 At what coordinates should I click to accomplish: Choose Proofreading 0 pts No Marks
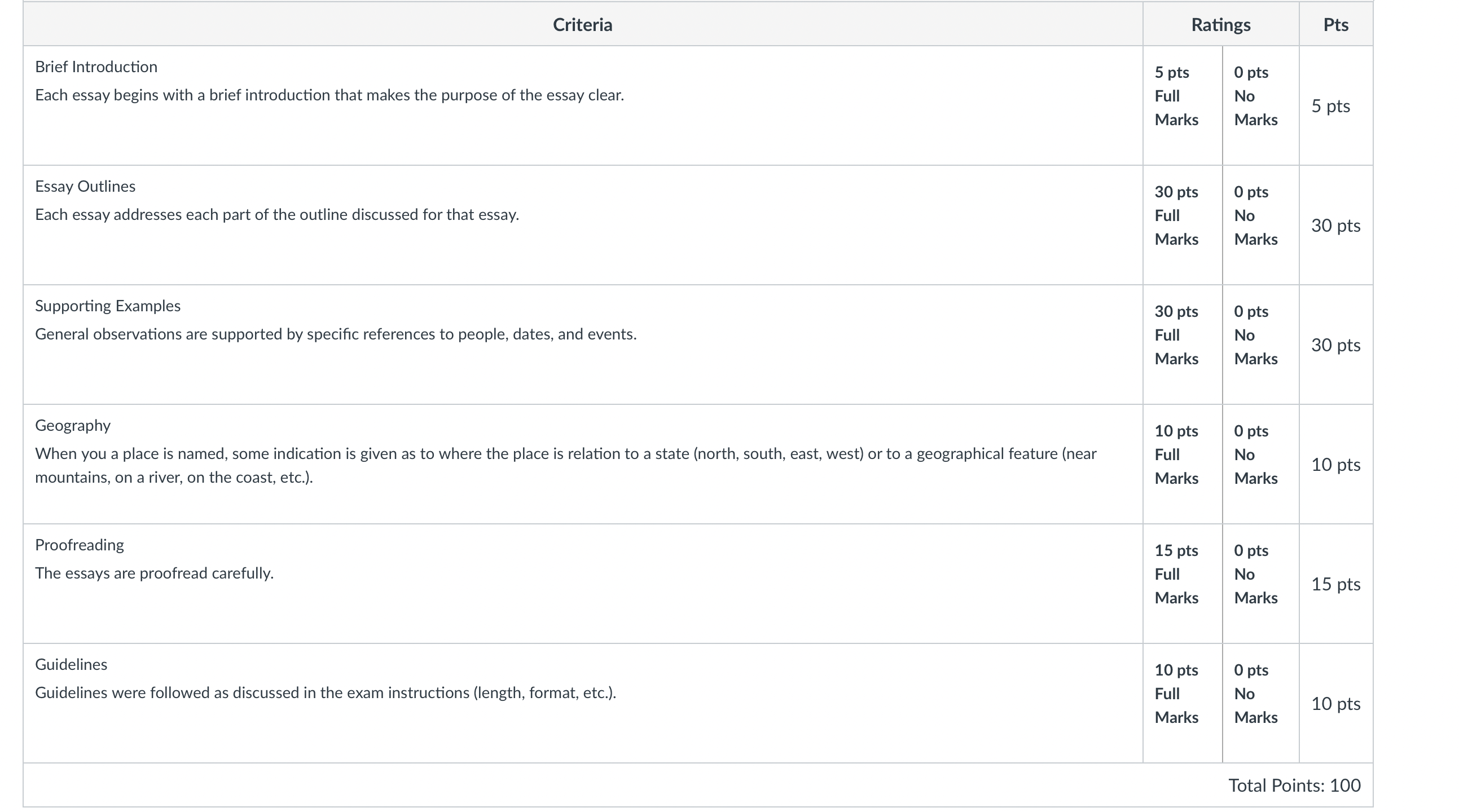pyautogui.click(x=1261, y=584)
